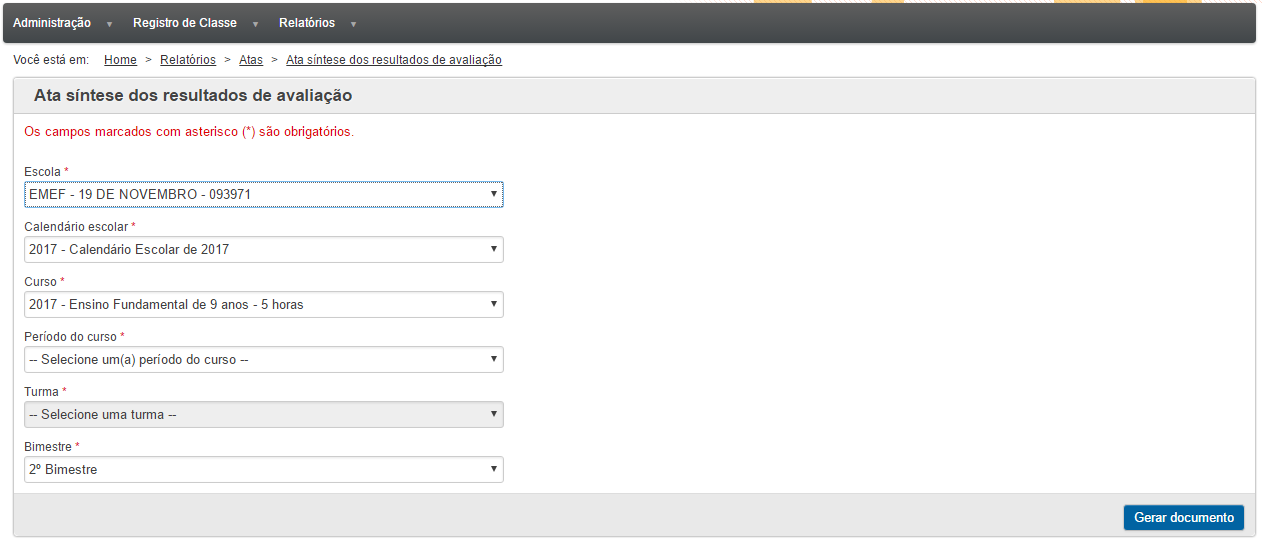Screen dimensions: 1264x544
Task: Open Relatórios breadcrumb link
Action: (188, 60)
